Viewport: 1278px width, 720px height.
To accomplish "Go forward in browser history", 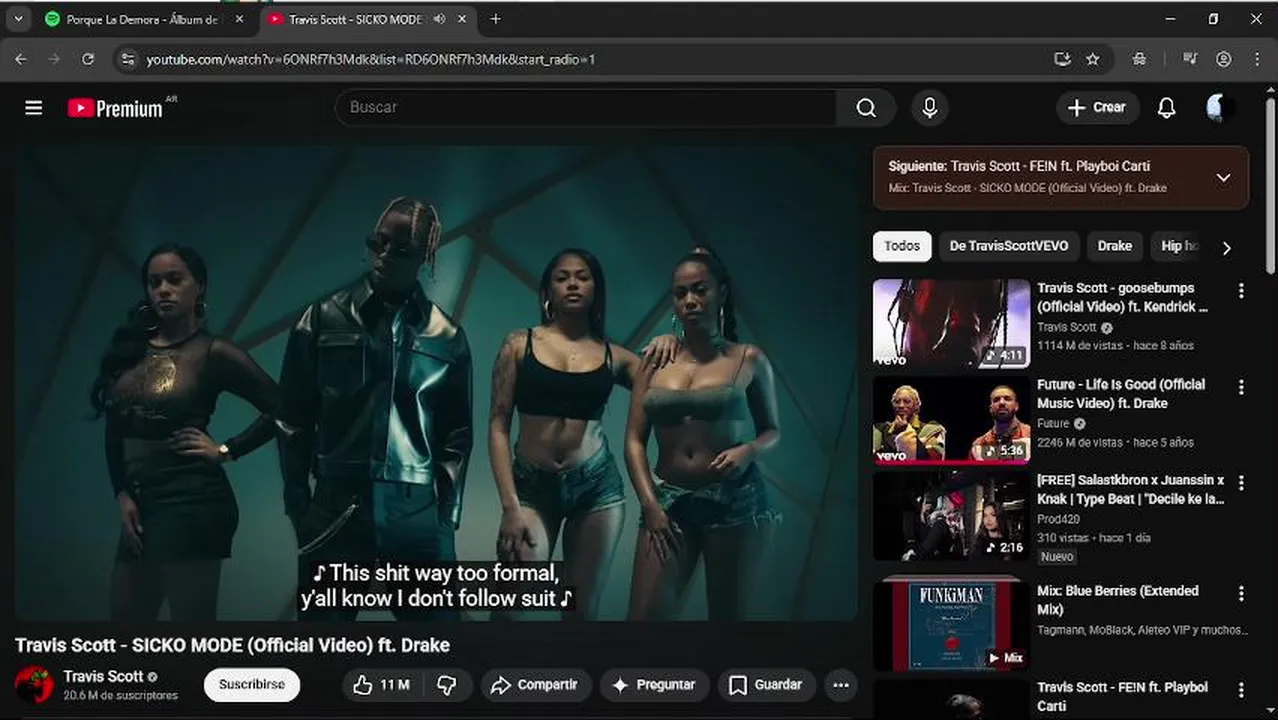I will [54, 59].
